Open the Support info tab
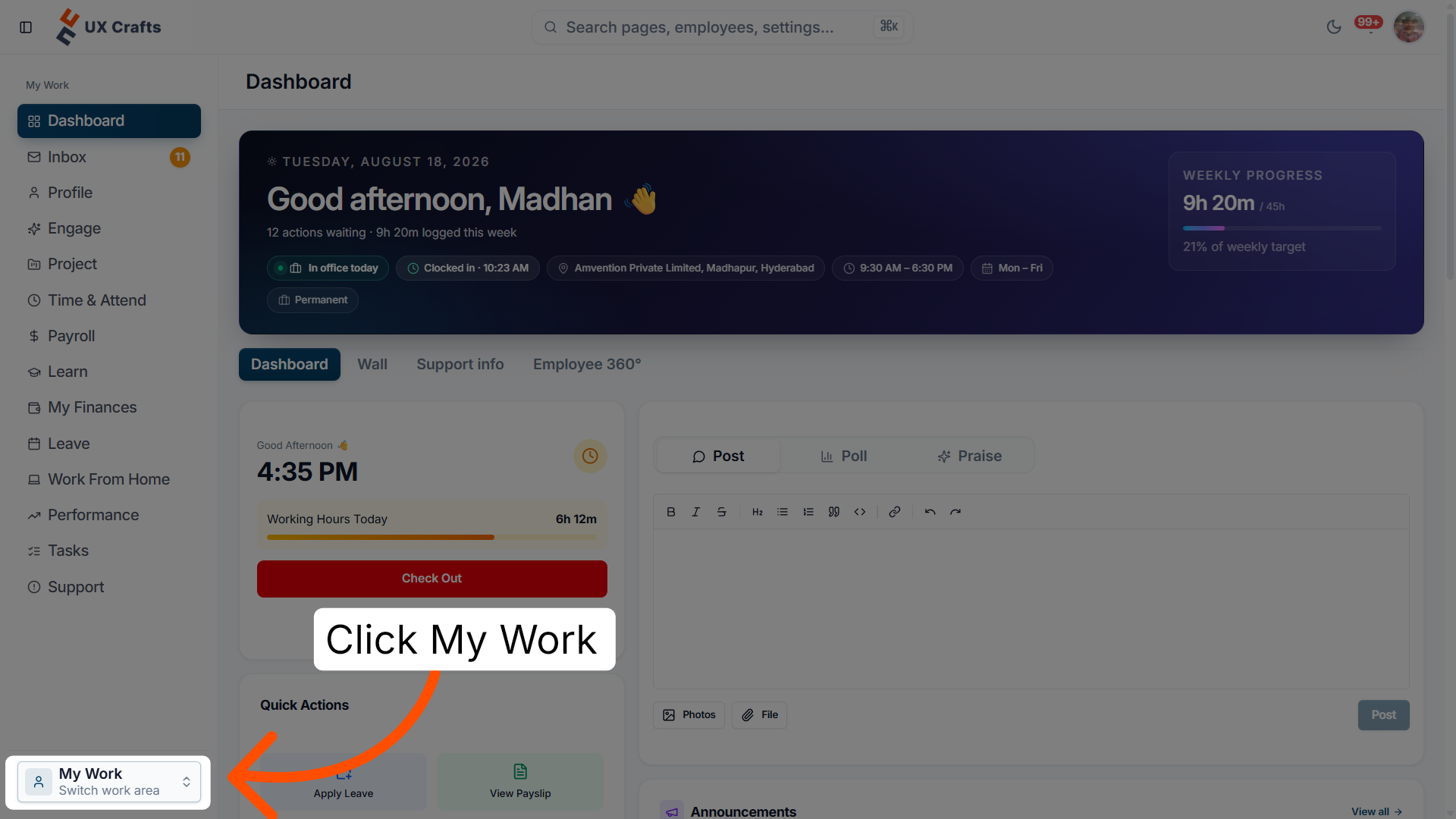The width and height of the screenshot is (1456, 819). point(460,364)
